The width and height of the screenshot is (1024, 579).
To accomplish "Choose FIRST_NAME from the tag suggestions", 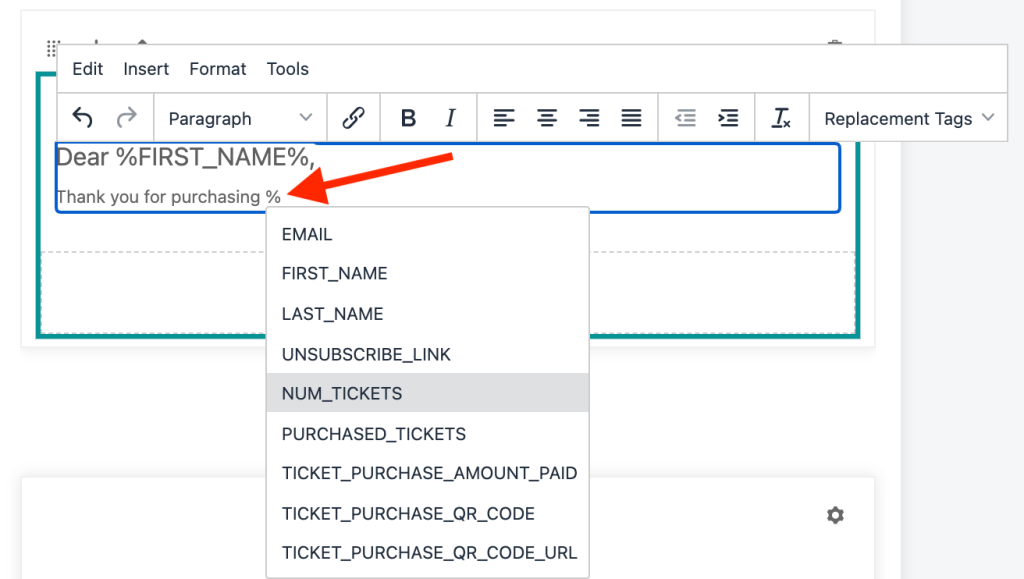I will [x=428, y=274].
